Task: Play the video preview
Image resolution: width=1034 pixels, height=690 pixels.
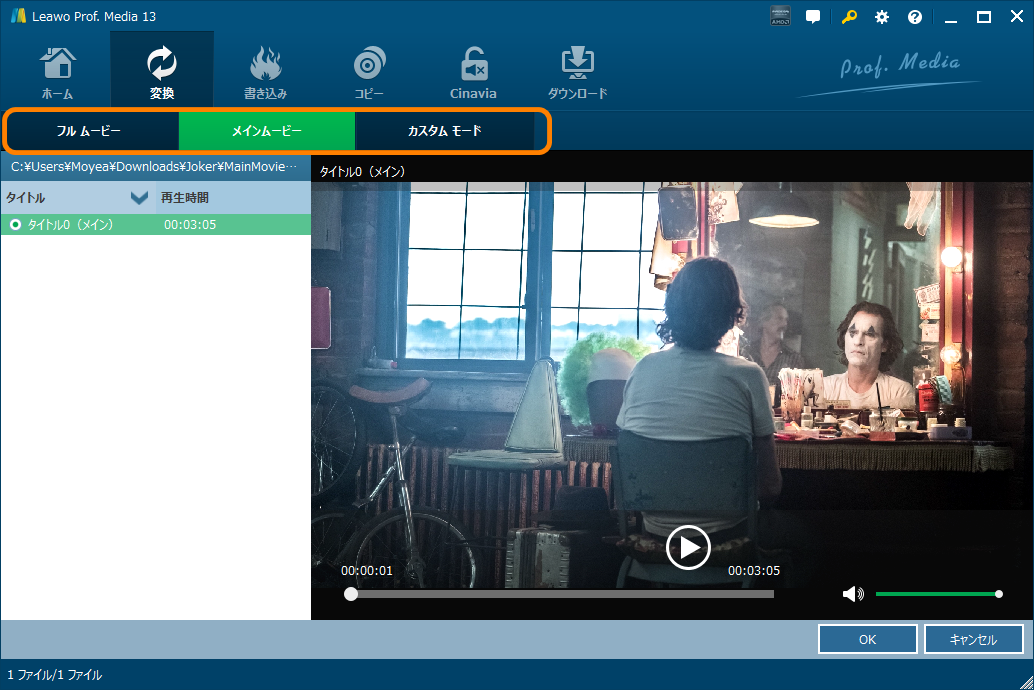Action: coord(688,547)
